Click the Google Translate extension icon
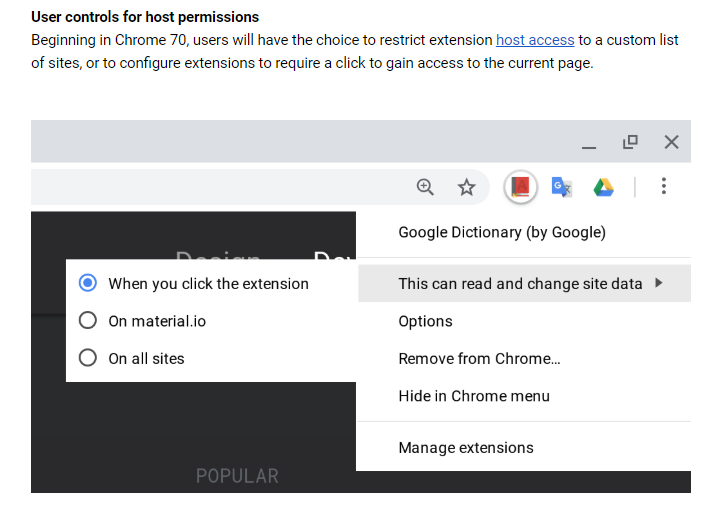This screenshot has height=508, width=704. click(562, 187)
